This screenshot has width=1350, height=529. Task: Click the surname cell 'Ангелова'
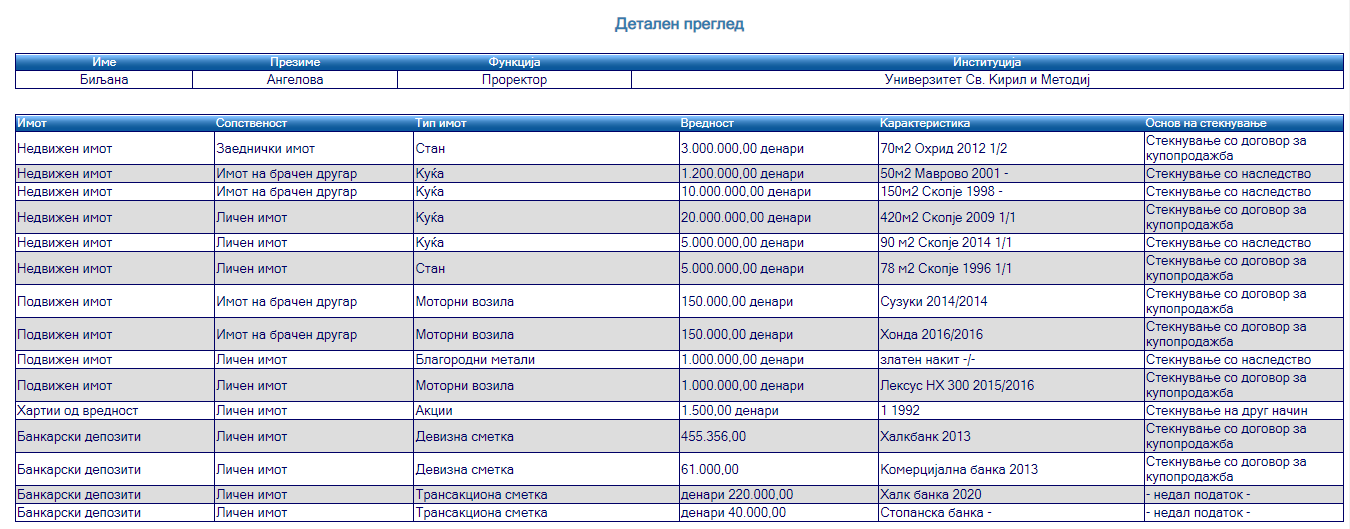pos(294,80)
